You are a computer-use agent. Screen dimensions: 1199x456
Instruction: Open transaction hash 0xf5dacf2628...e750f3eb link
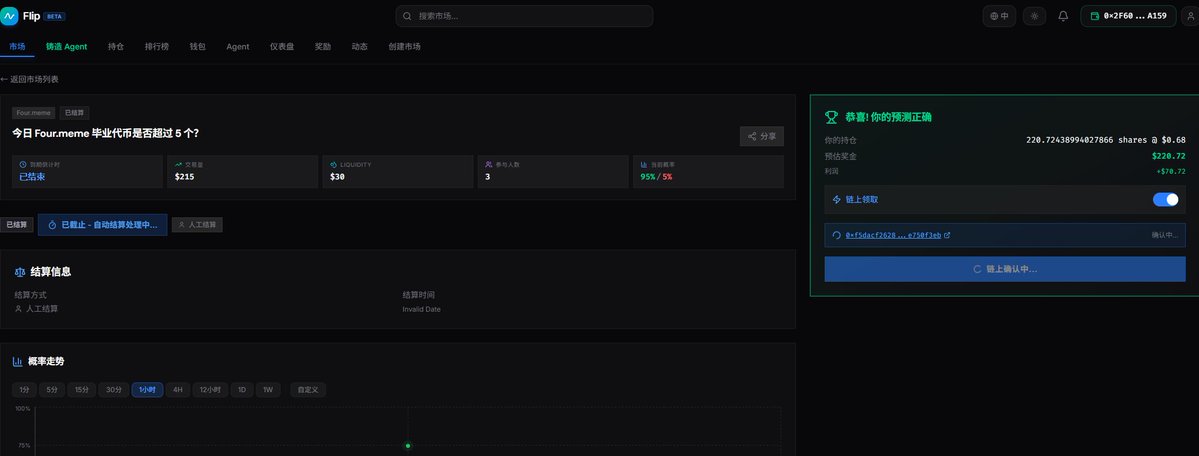[x=893, y=235]
